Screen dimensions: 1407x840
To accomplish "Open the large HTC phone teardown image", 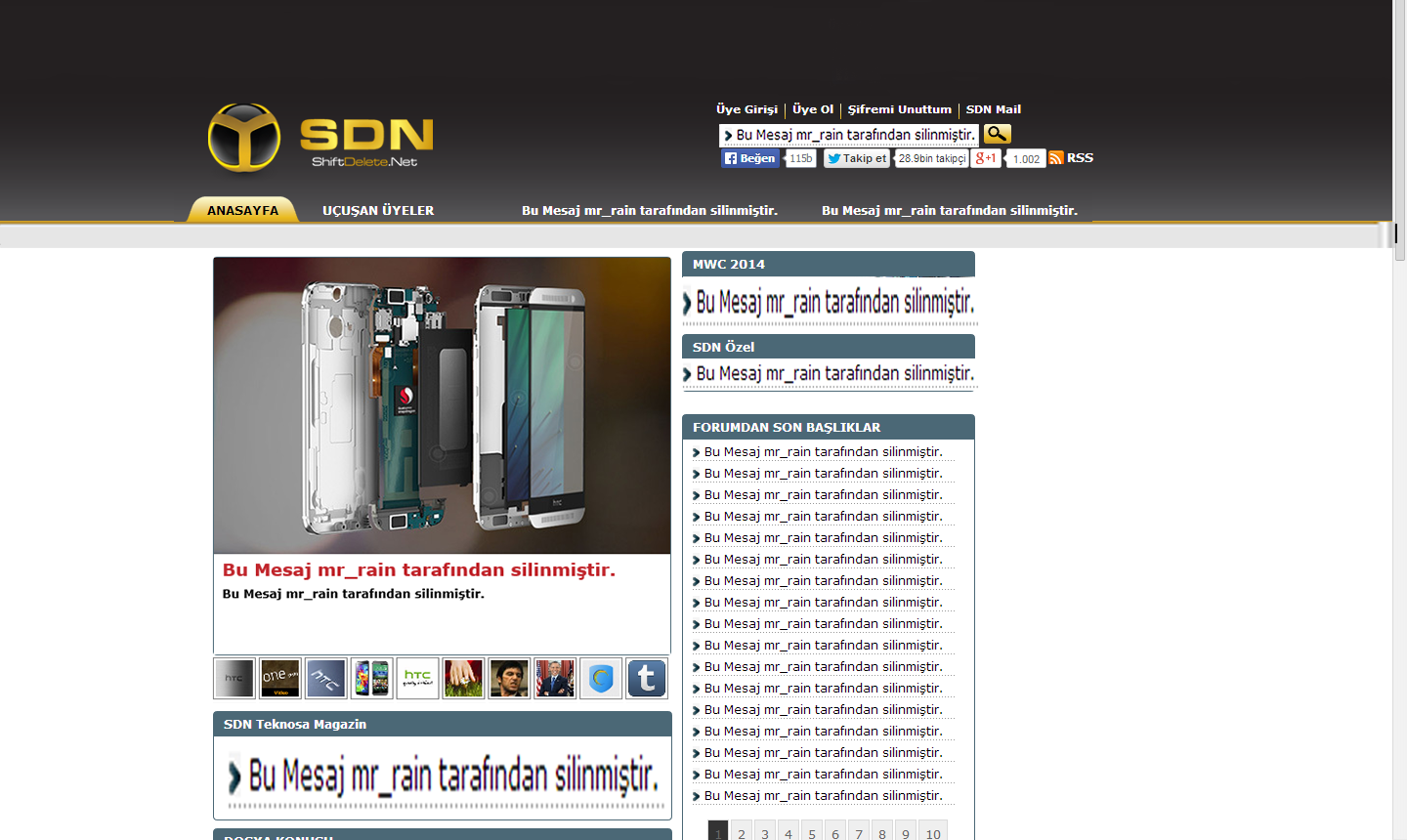I will pyautogui.click(x=442, y=405).
